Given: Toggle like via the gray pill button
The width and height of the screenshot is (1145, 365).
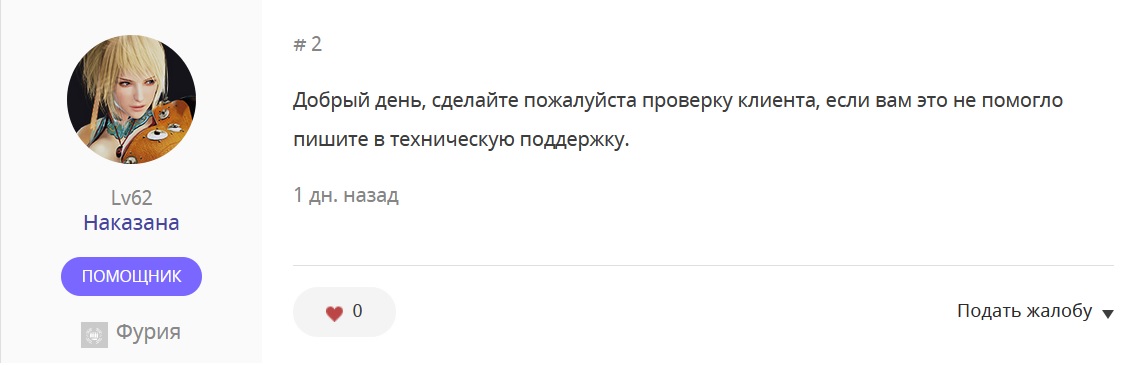Looking at the screenshot, I should click(344, 312).
